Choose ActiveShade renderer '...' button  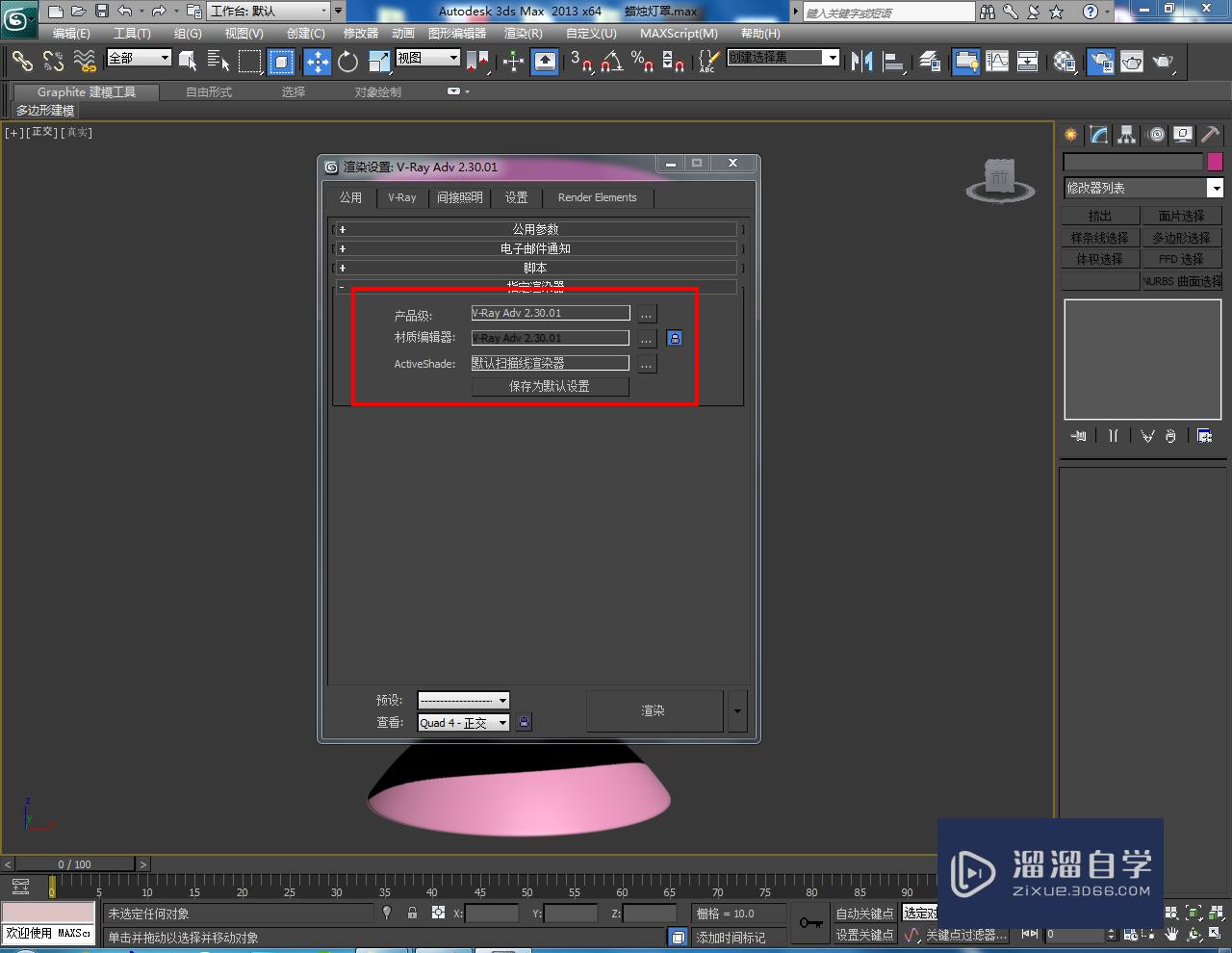(x=647, y=364)
